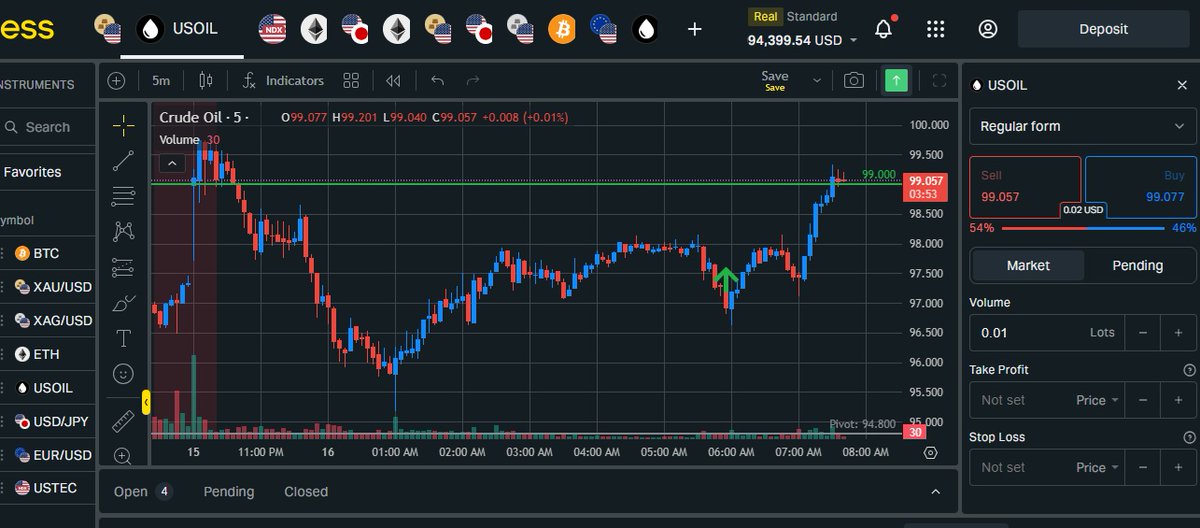Click the green up-arrow toolbar button
This screenshot has width=1200, height=528.
pyautogui.click(x=896, y=80)
